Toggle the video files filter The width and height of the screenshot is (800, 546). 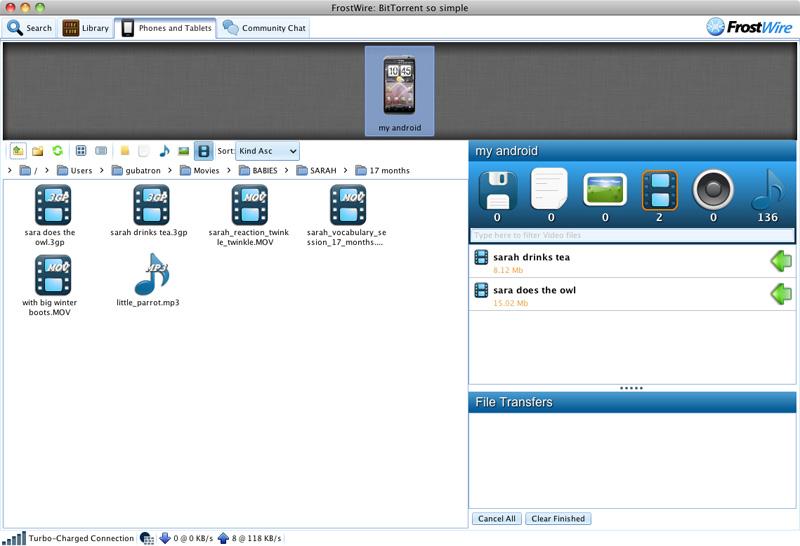(x=204, y=151)
